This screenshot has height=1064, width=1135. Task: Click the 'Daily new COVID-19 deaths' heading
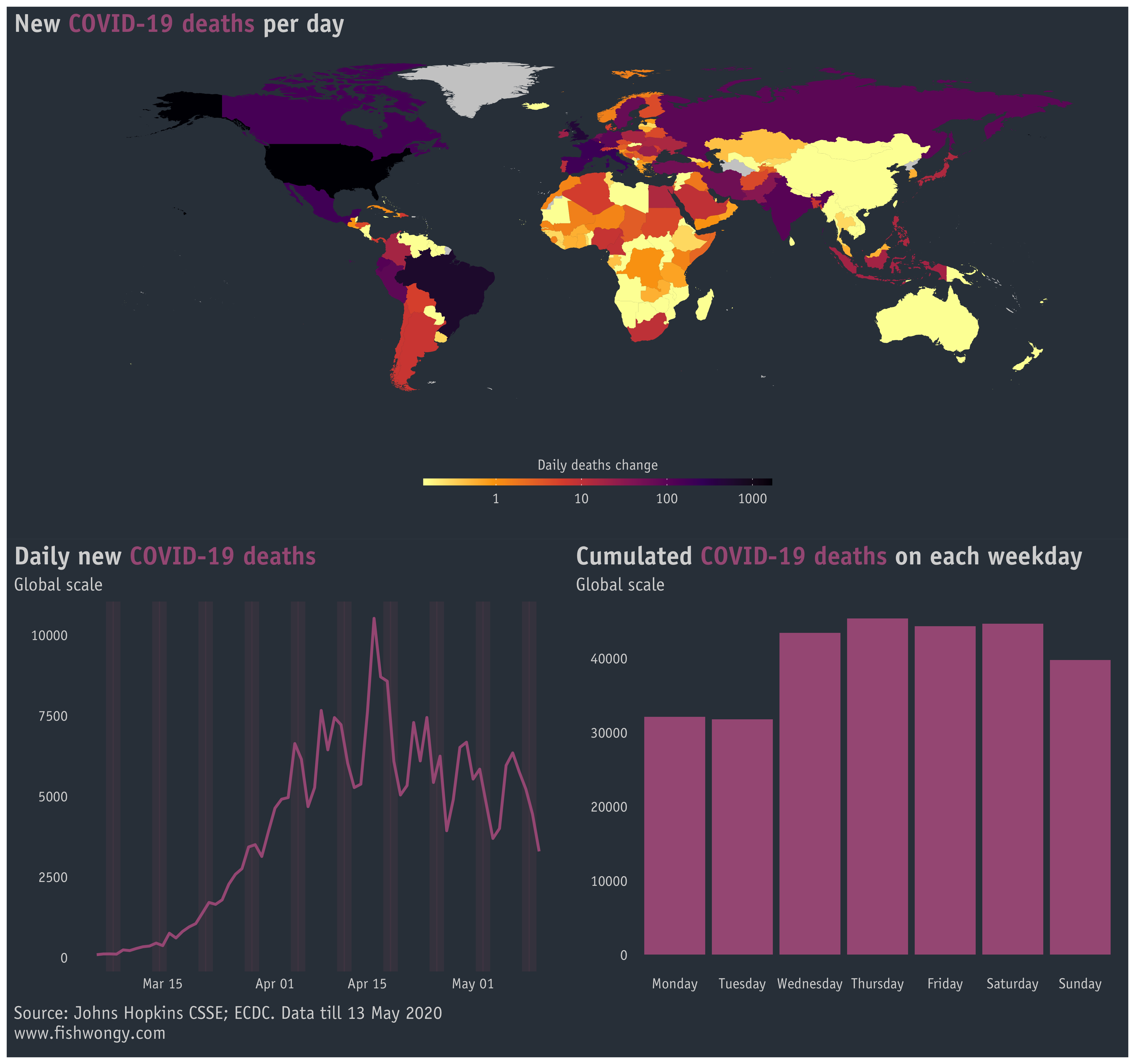(x=165, y=556)
